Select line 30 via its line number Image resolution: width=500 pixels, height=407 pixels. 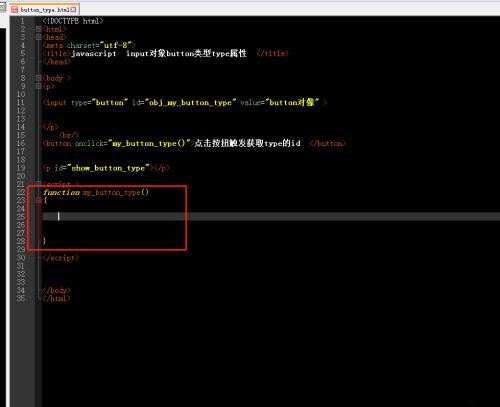pos(21,258)
